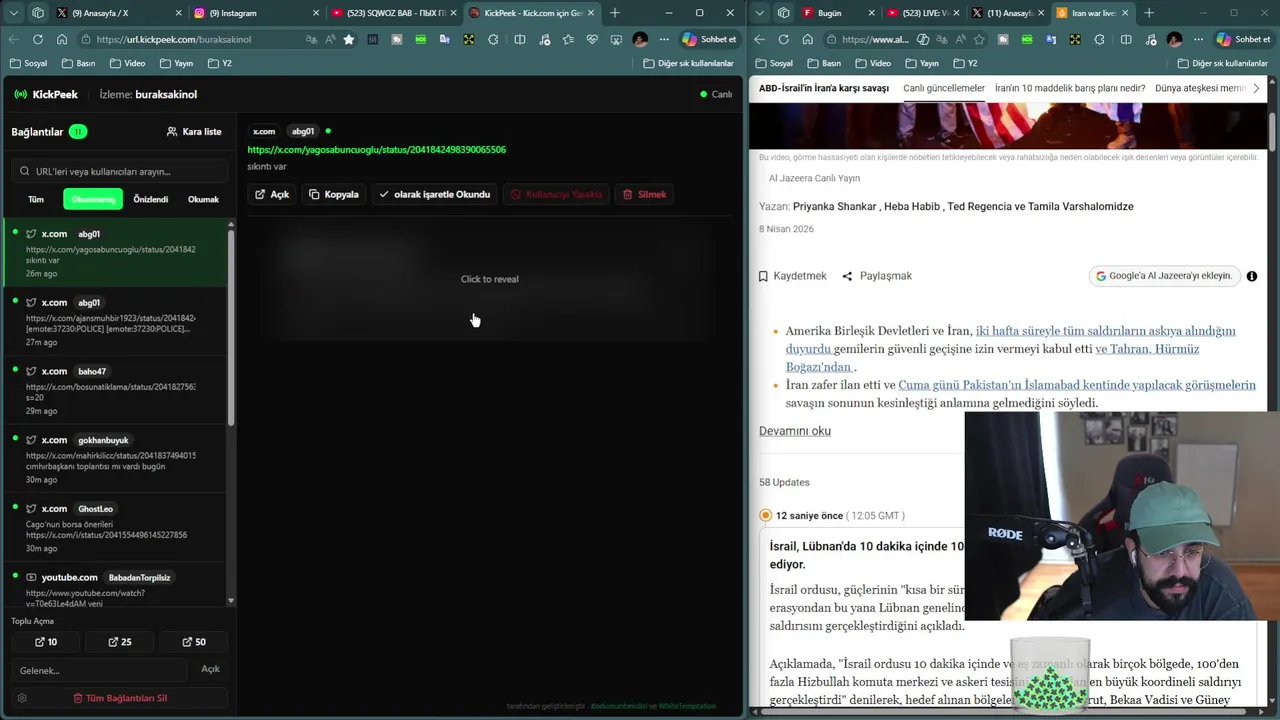The width and height of the screenshot is (1280, 720).
Task: Open yagosabuncuoglu status URL link
Action: tap(377, 150)
